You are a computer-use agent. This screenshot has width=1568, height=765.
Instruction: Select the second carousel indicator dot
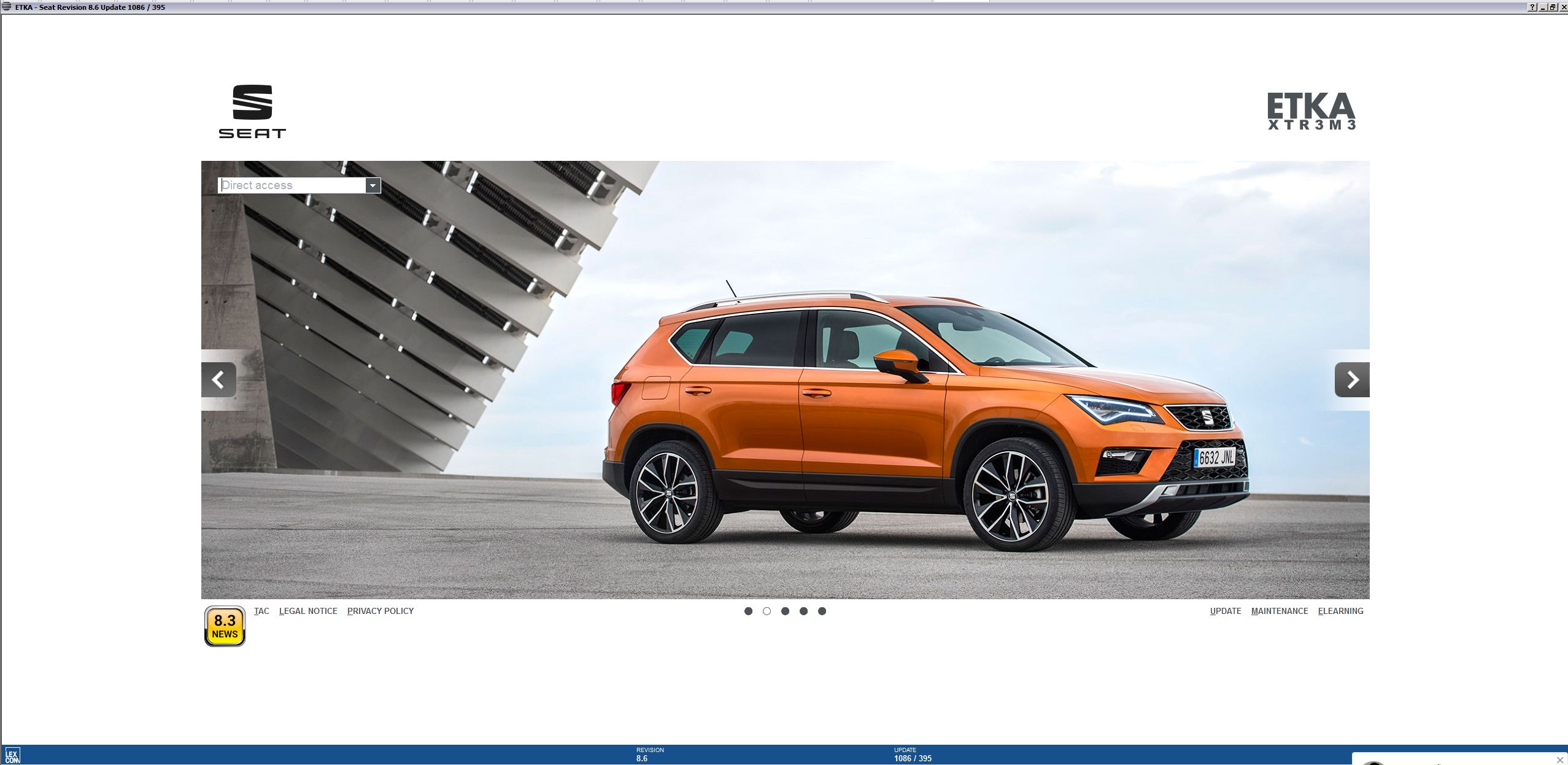[x=767, y=611]
